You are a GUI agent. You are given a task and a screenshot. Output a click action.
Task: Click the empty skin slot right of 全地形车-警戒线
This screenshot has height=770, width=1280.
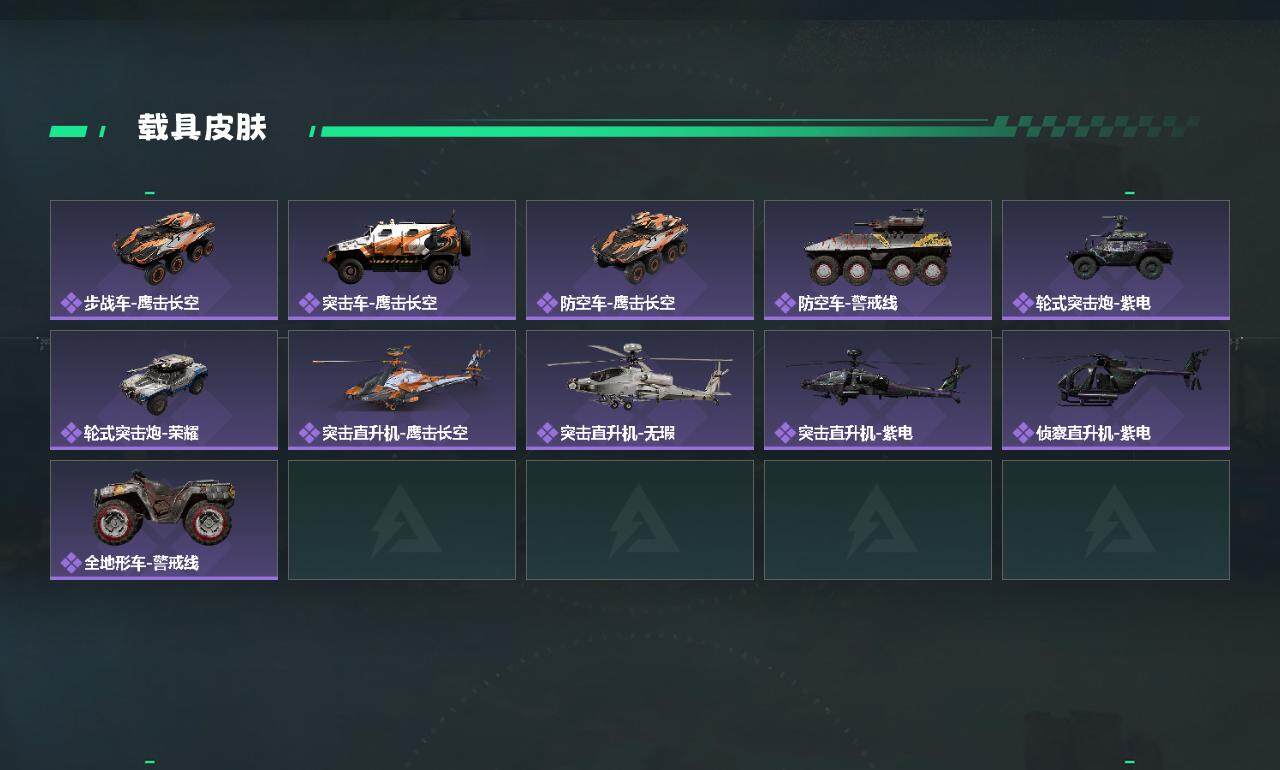click(402, 520)
